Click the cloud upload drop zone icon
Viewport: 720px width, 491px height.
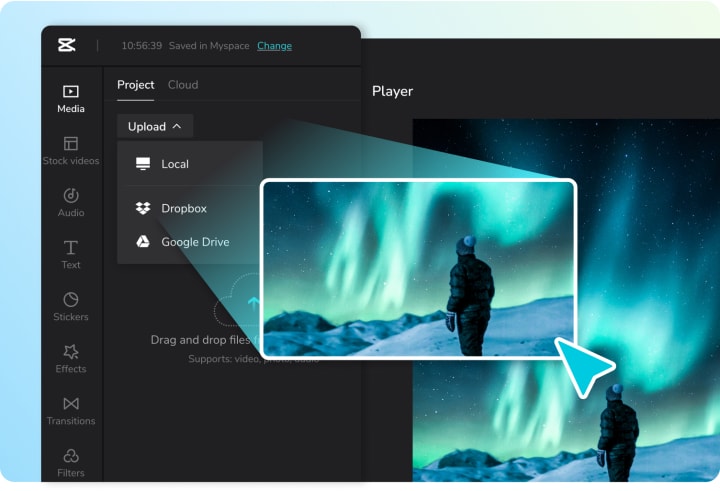[x=237, y=299]
